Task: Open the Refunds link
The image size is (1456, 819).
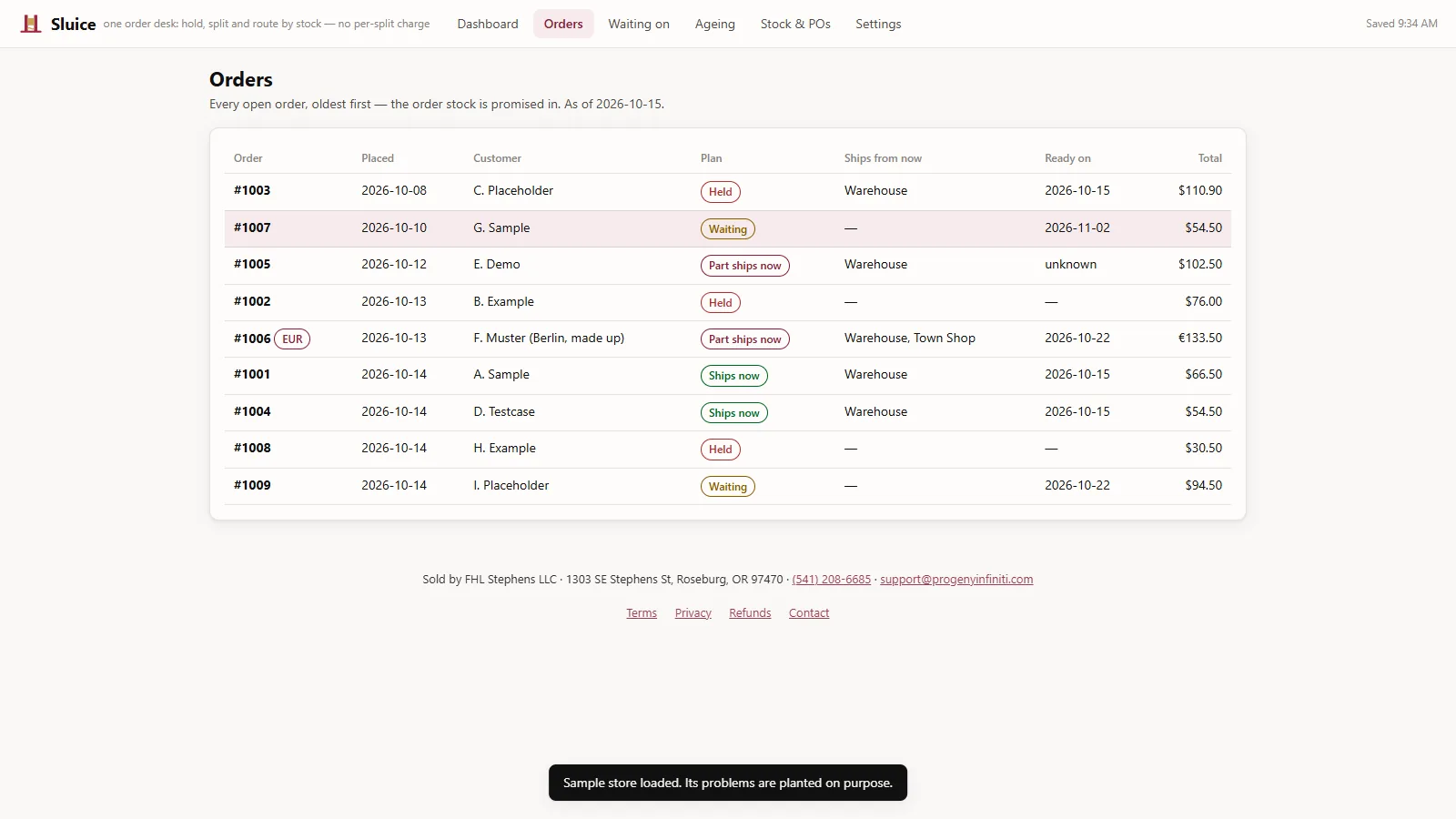Action: point(750,613)
